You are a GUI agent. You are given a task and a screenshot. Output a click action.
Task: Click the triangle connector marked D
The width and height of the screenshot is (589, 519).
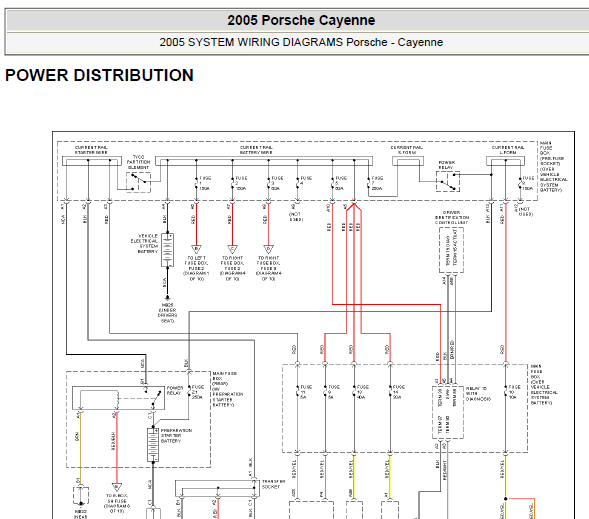point(269,249)
